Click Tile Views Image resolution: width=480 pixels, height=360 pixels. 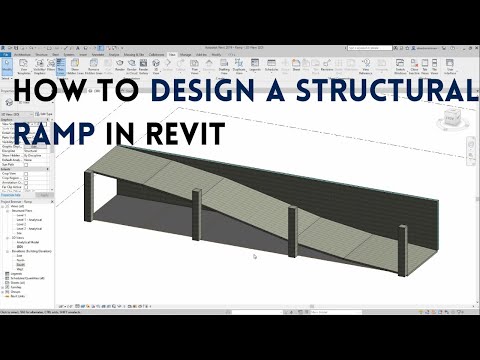coord(434,67)
